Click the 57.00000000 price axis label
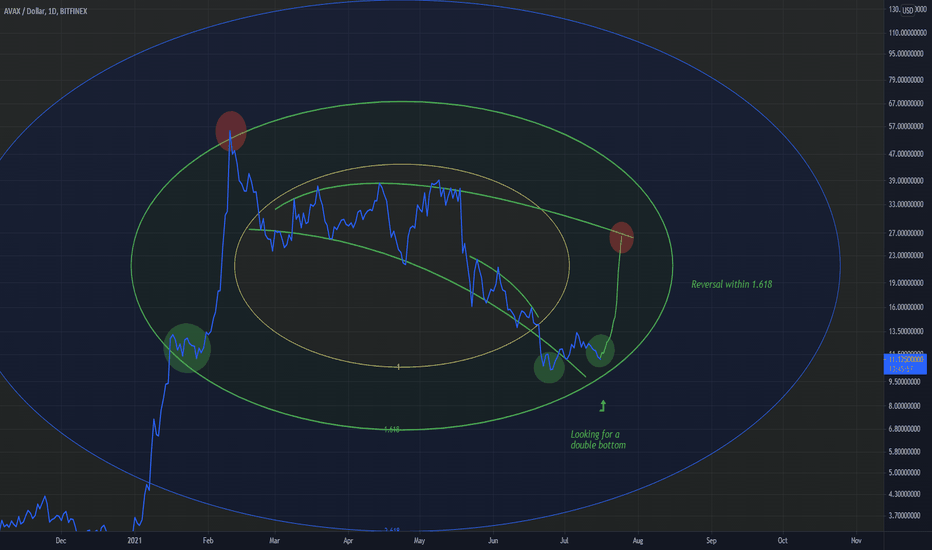 906,127
